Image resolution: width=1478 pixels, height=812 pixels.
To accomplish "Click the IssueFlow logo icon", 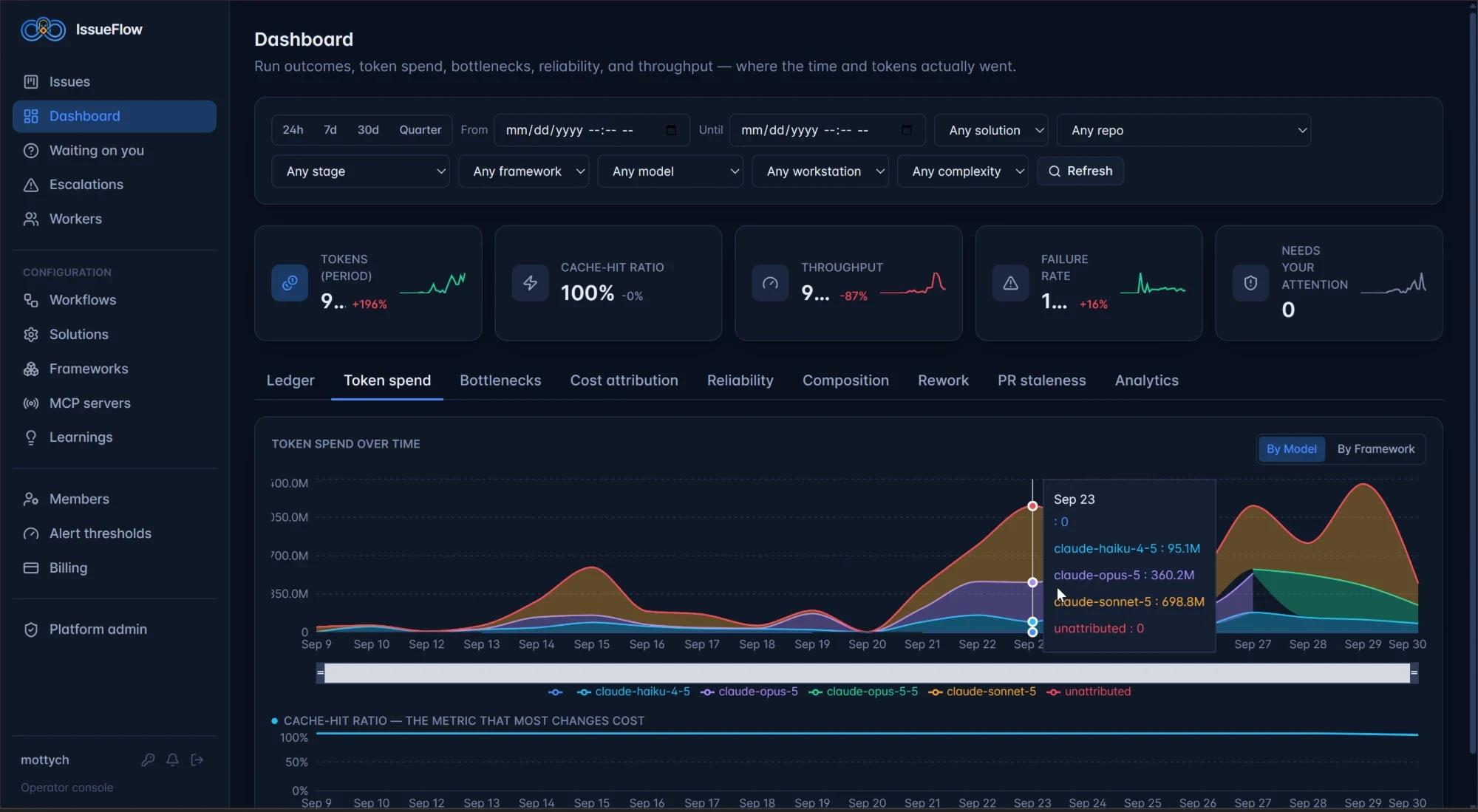I will click(x=44, y=30).
